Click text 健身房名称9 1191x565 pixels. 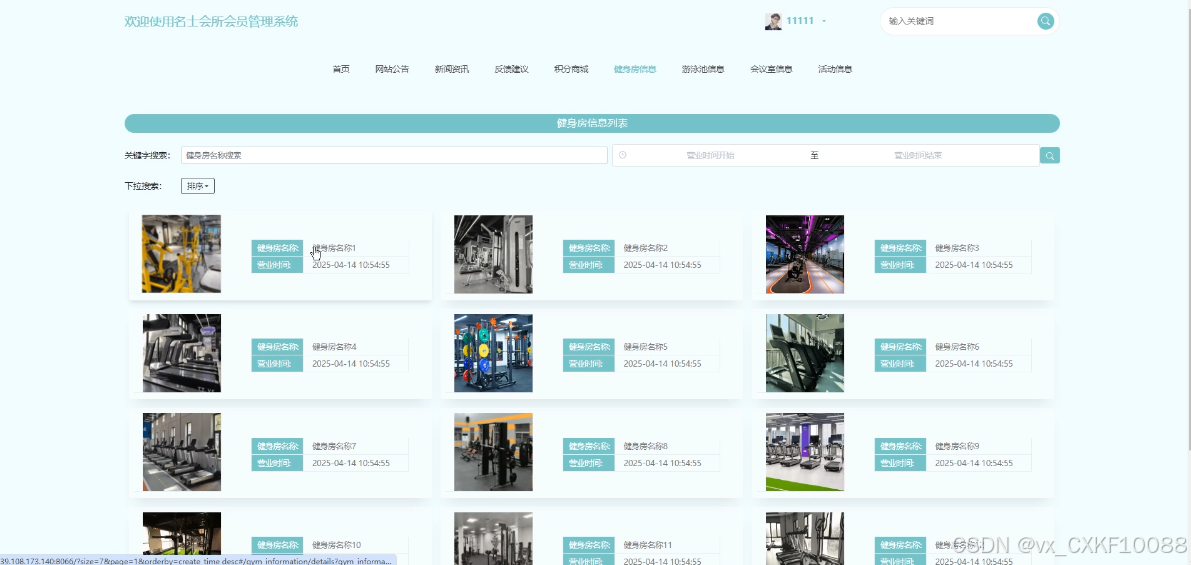(957, 446)
